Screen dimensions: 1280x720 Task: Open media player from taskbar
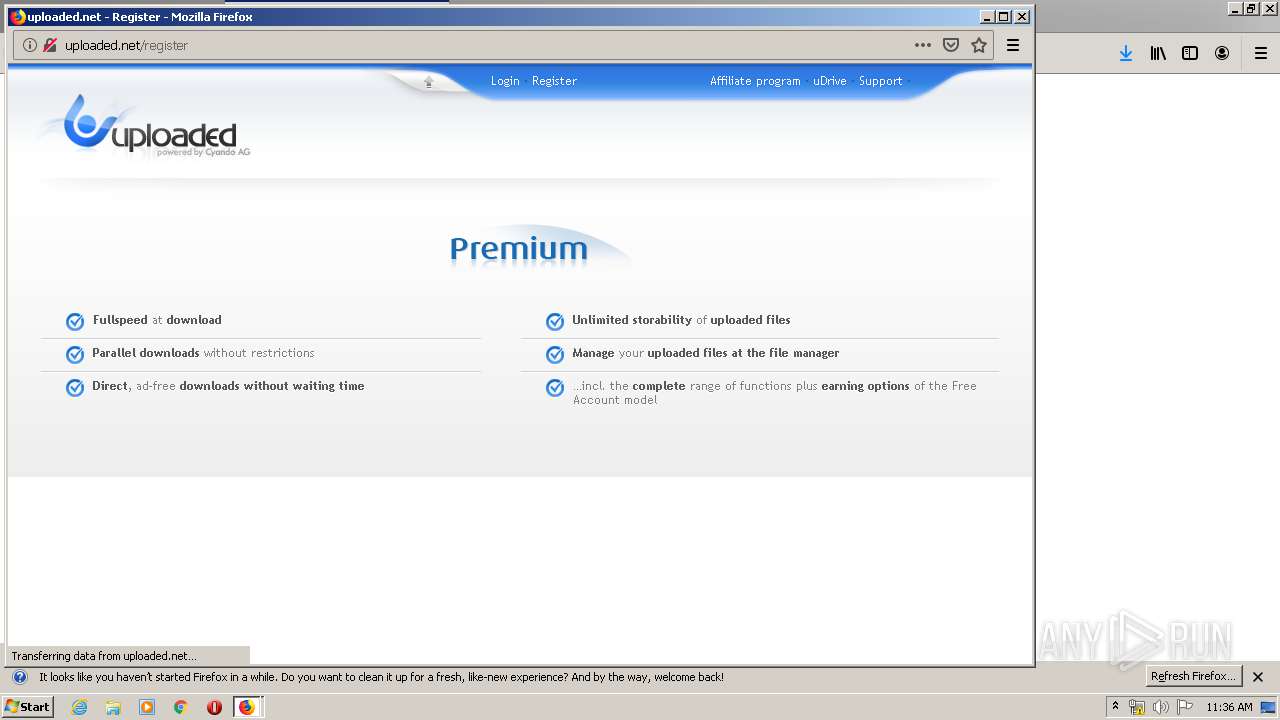[x=147, y=707]
